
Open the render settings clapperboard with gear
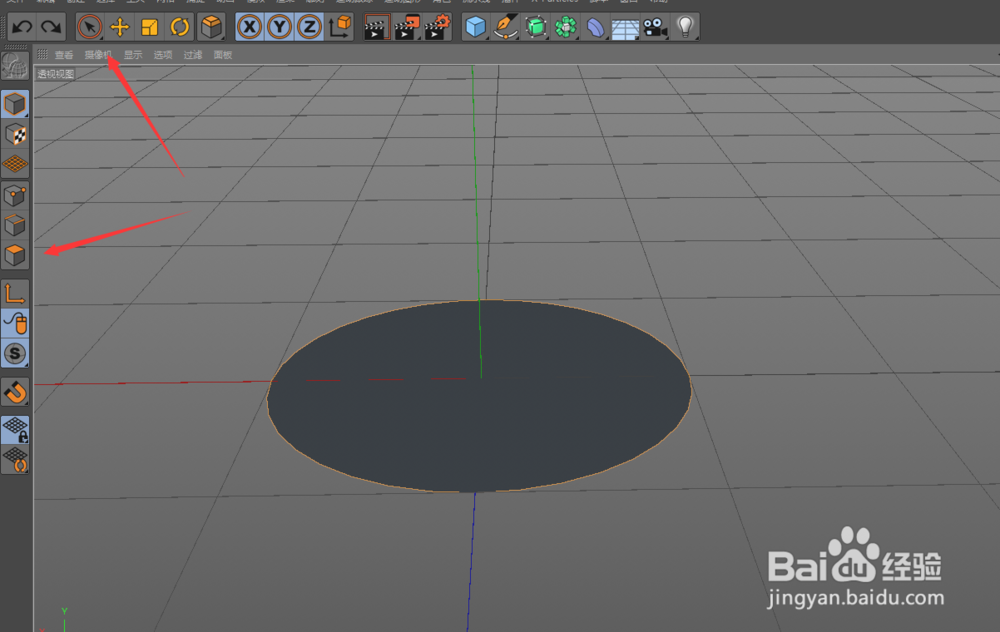coord(438,27)
